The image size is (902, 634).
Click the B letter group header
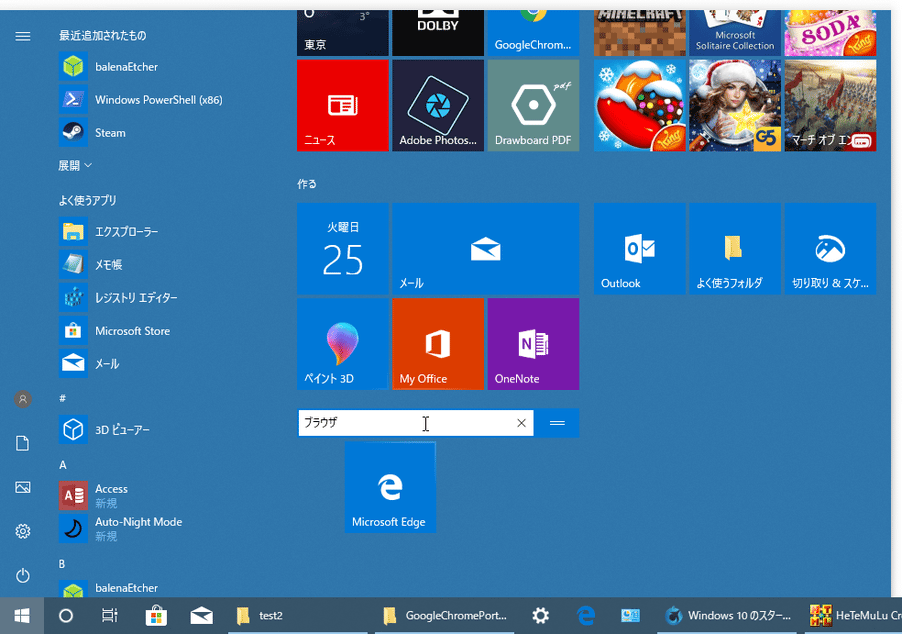pos(62,564)
